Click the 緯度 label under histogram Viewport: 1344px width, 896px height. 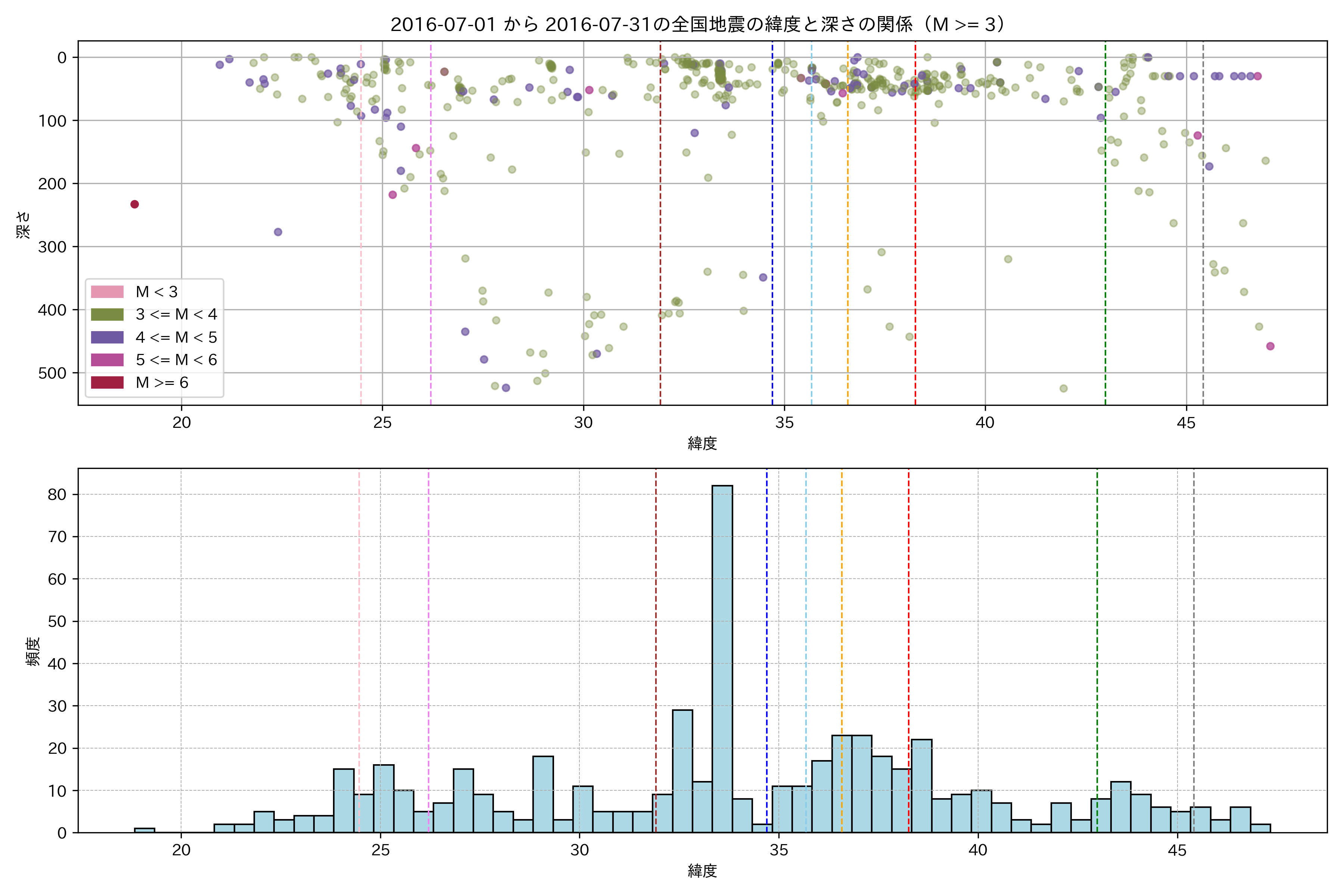click(702, 871)
